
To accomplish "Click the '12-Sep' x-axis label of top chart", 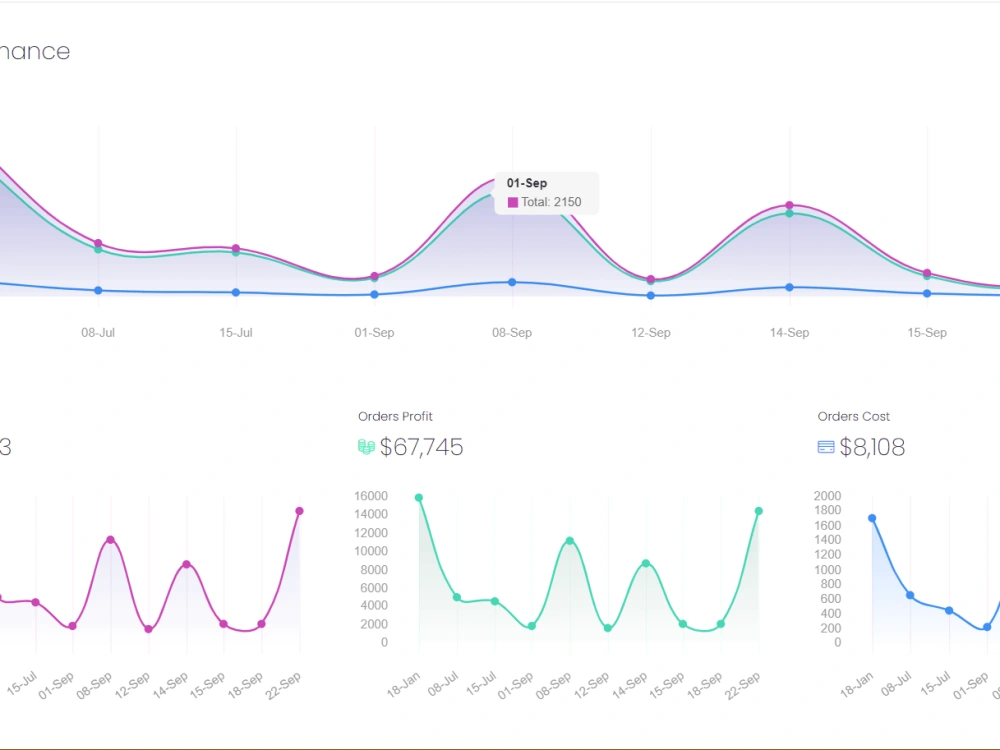I will click(651, 332).
